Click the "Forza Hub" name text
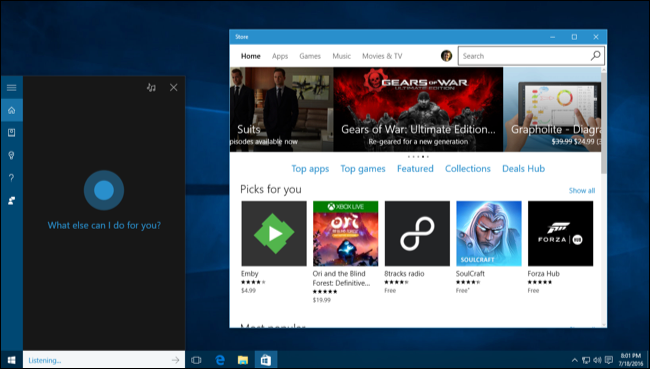Viewport: 650px width, 369px height. coord(543,274)
